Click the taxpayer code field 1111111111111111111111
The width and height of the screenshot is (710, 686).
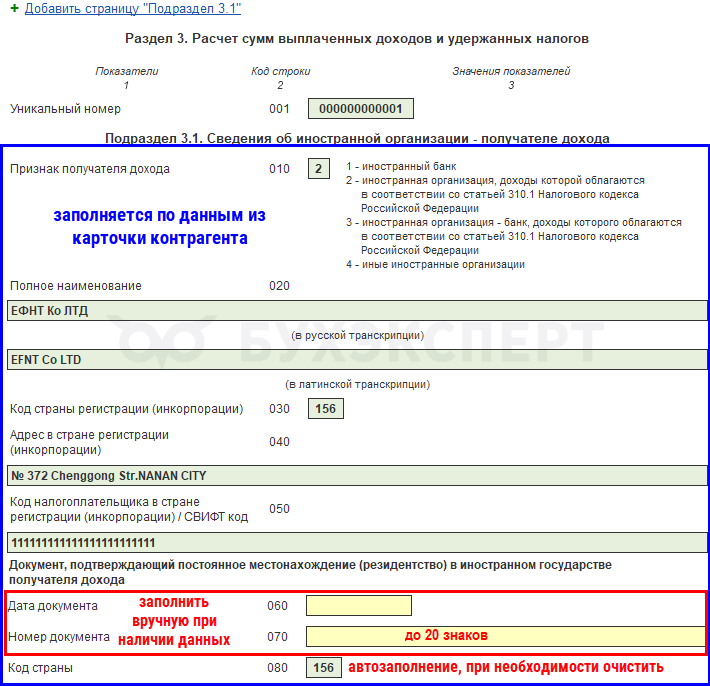(357, 542)
